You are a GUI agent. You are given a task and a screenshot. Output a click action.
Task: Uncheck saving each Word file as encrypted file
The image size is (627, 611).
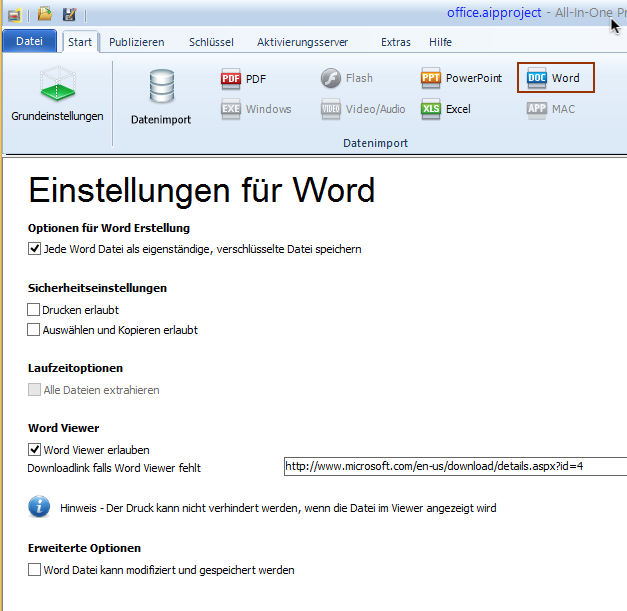35,249
